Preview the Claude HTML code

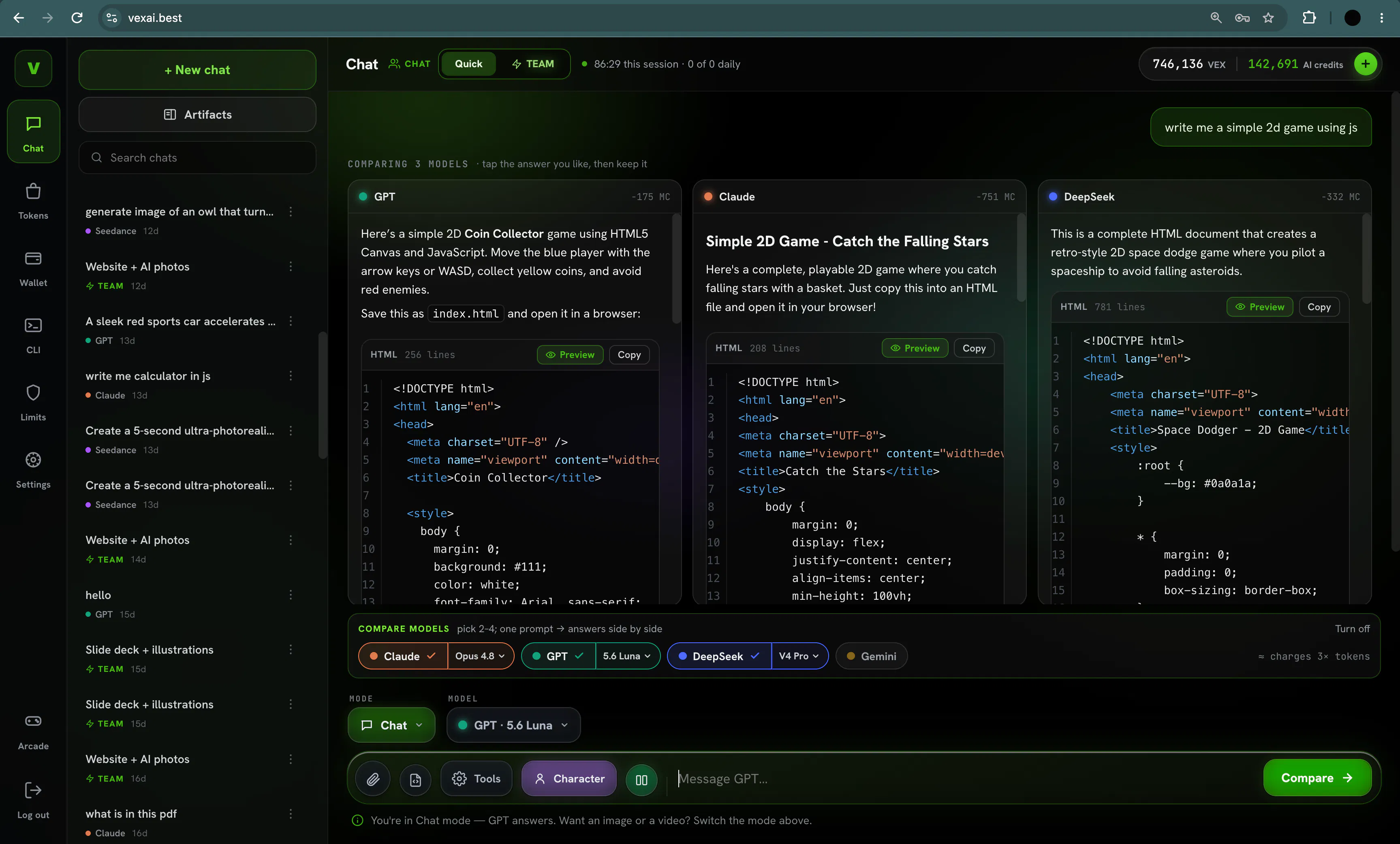tap(915, 348)
